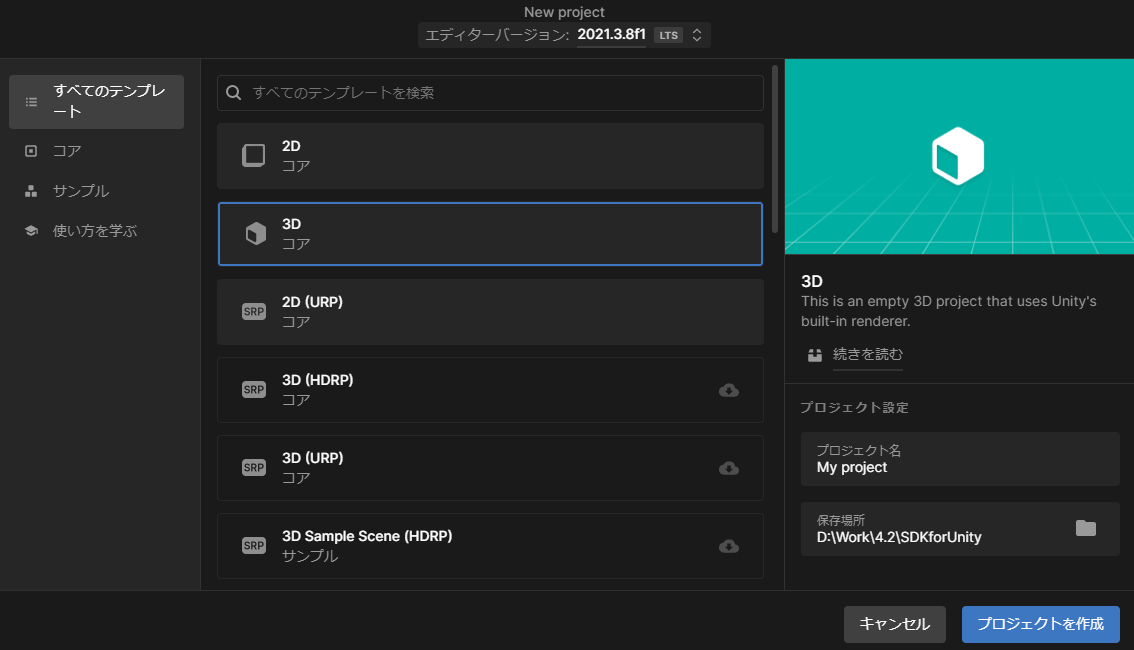Screen dimensions: 1134x650
Task: Click the キャンセル button
Action: [895, 624]
